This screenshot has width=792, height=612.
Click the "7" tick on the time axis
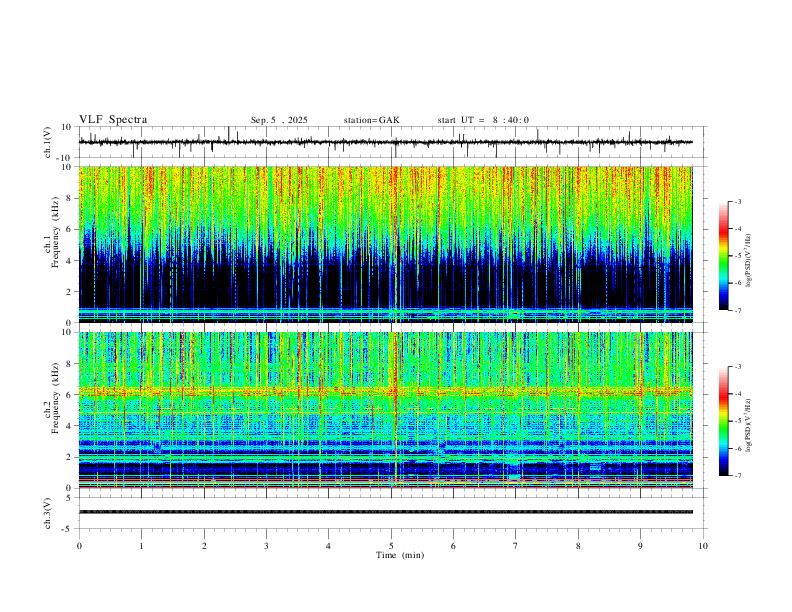(516, 546)
